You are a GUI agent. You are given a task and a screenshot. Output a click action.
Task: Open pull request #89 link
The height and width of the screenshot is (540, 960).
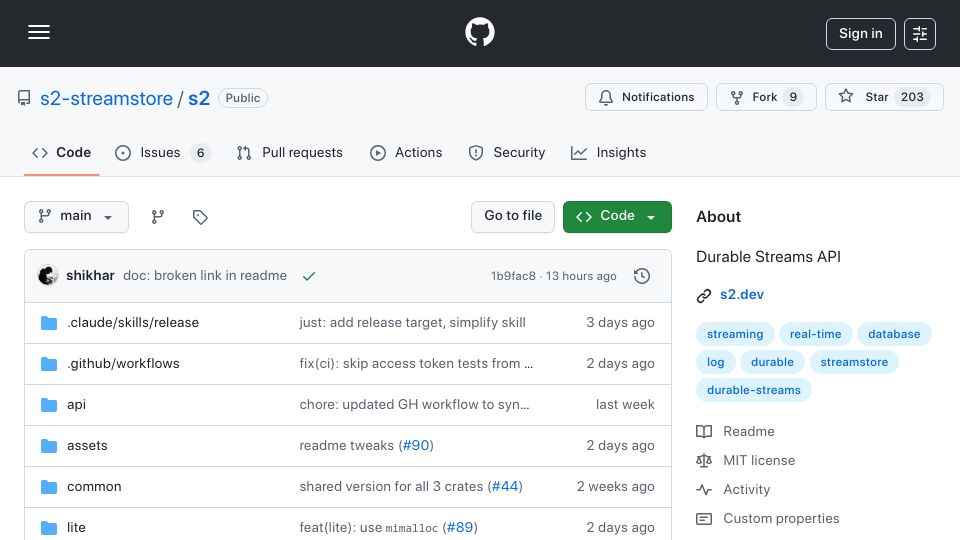pos(460,528)
